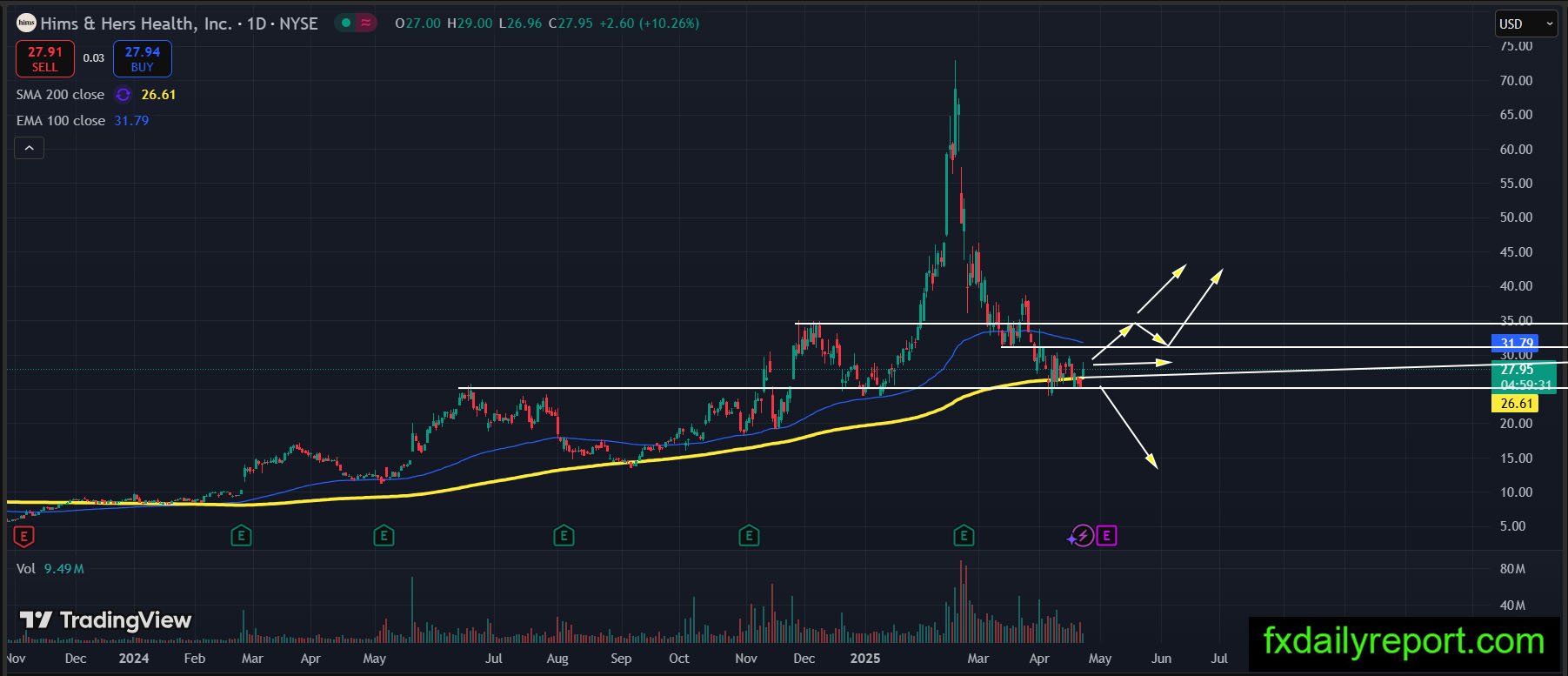Open the symbol search via Hims & Hers title

(x=179, y=23)
